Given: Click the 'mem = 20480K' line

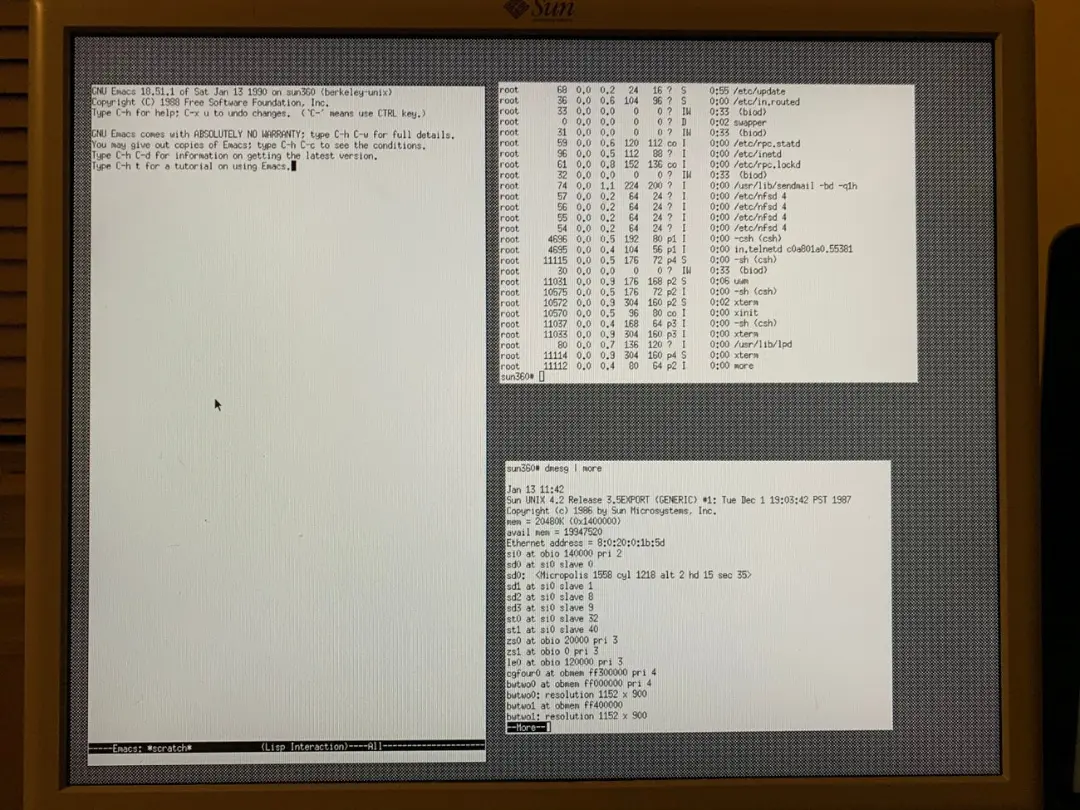Looking at the screenshot, I should [563, 521].
